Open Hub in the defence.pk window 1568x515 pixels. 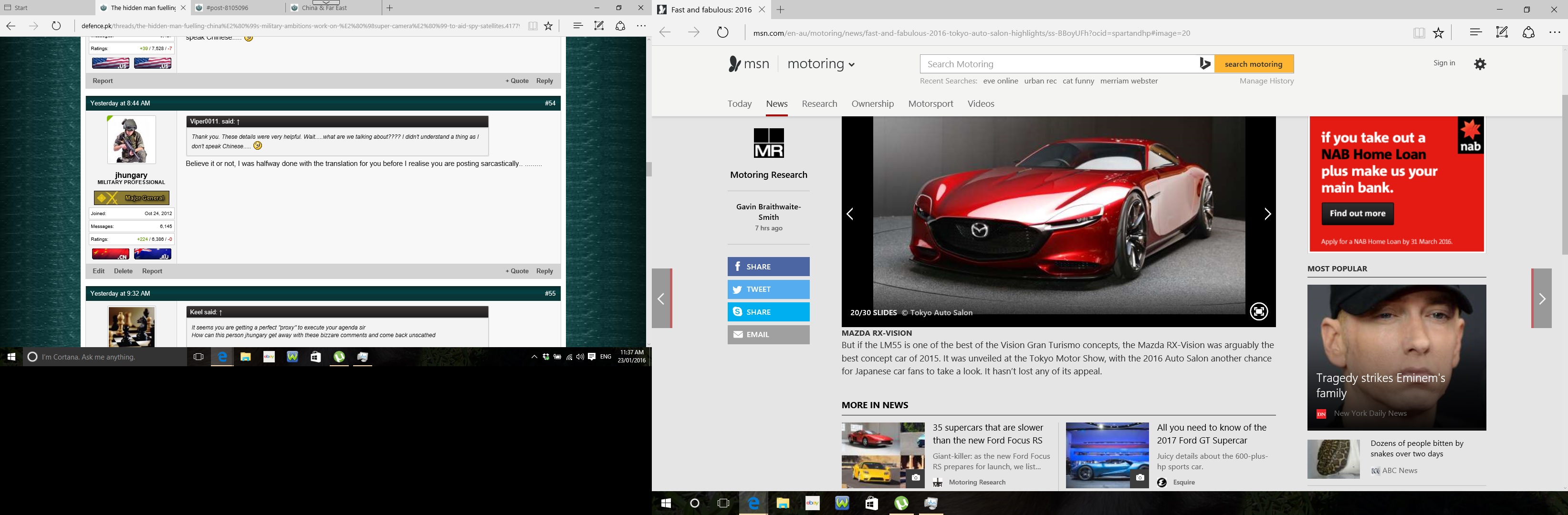point(578,26)
